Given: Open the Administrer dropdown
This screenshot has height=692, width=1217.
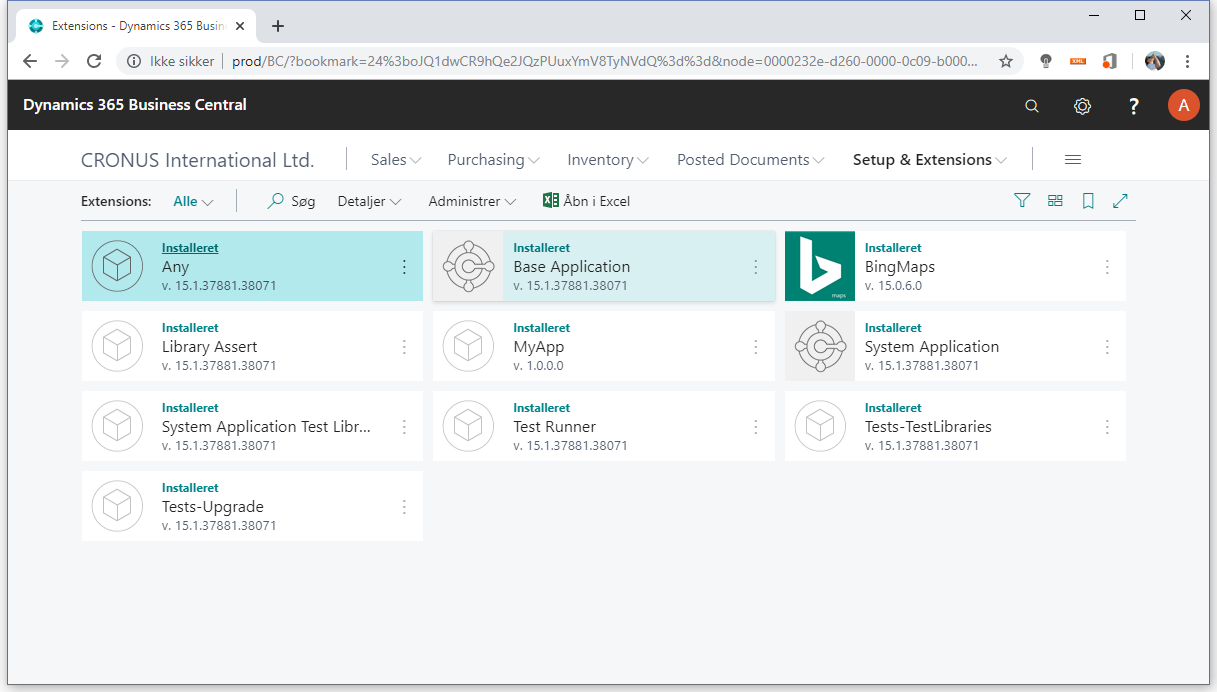Looking at the screenshot, I should coord(472,201).
